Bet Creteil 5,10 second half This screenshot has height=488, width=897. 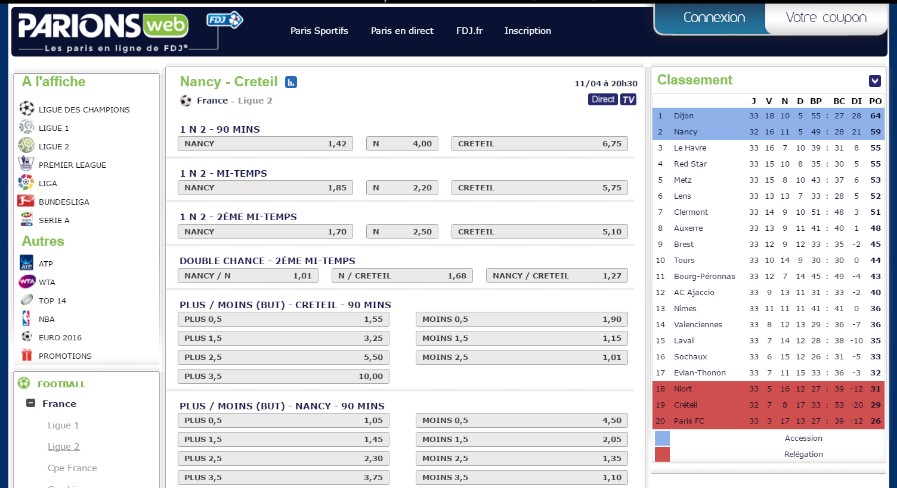click(539, 232)
